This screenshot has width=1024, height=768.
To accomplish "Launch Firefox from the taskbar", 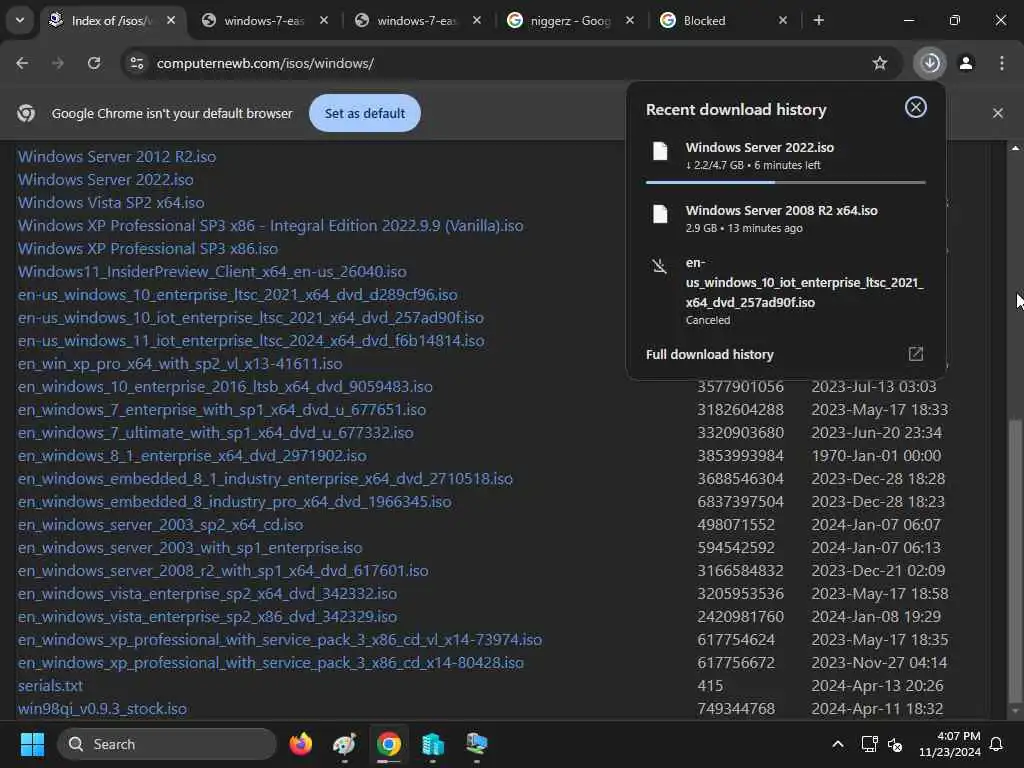I will (x=300, y=744).
